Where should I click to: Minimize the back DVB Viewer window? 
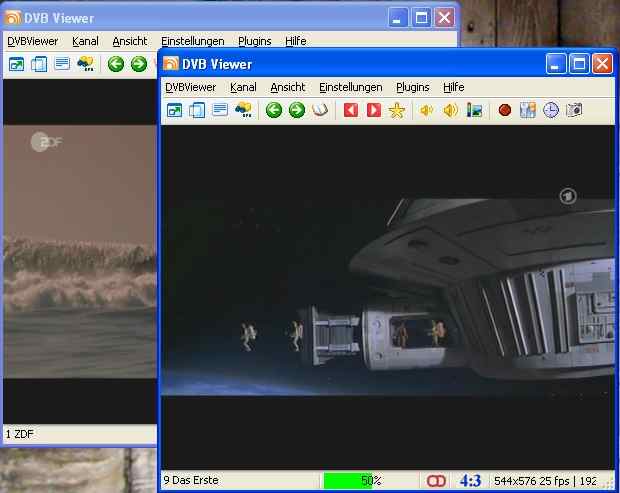click(x=398, y=18)
